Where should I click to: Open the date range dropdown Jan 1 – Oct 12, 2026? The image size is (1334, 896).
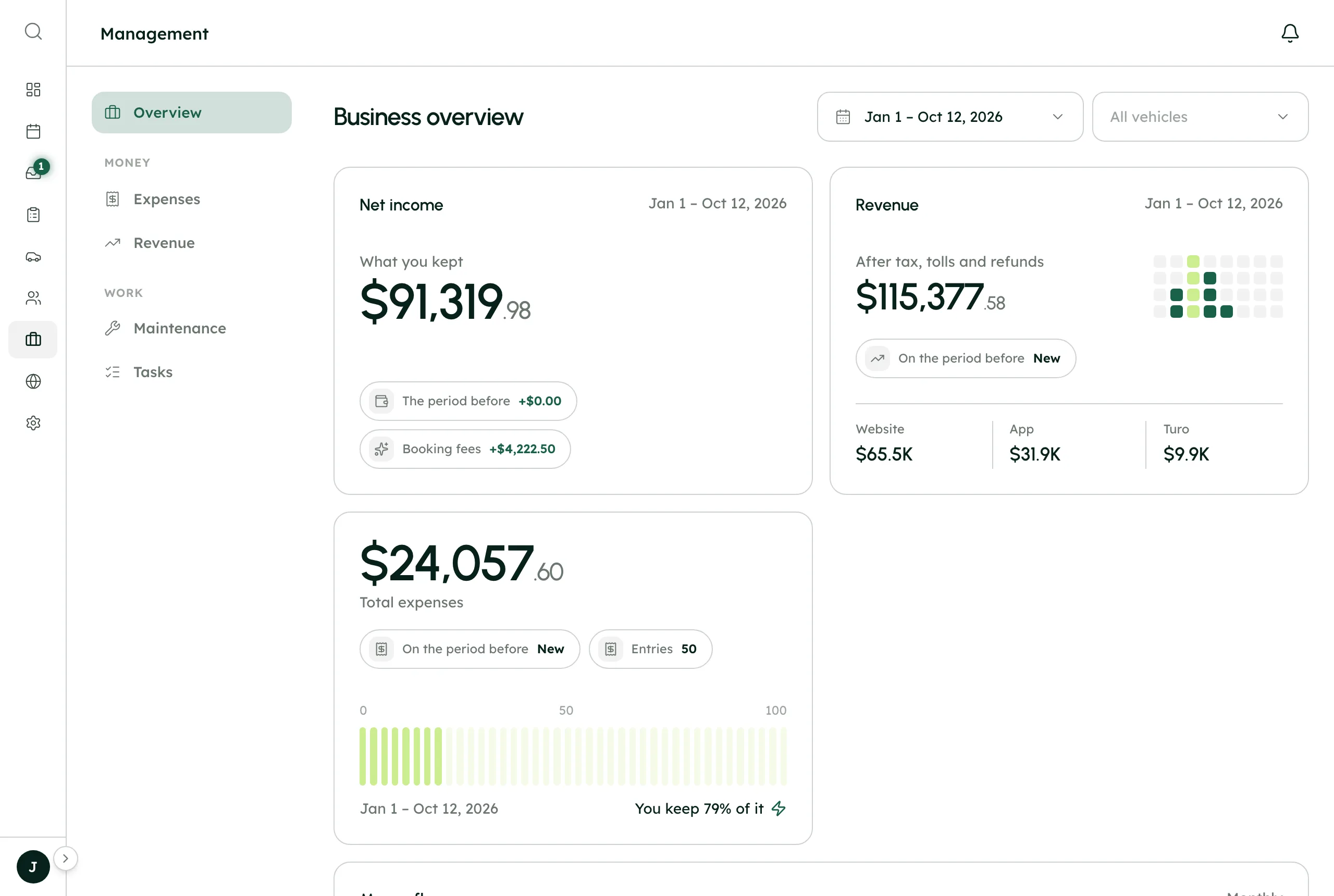(x=950, y=117)
